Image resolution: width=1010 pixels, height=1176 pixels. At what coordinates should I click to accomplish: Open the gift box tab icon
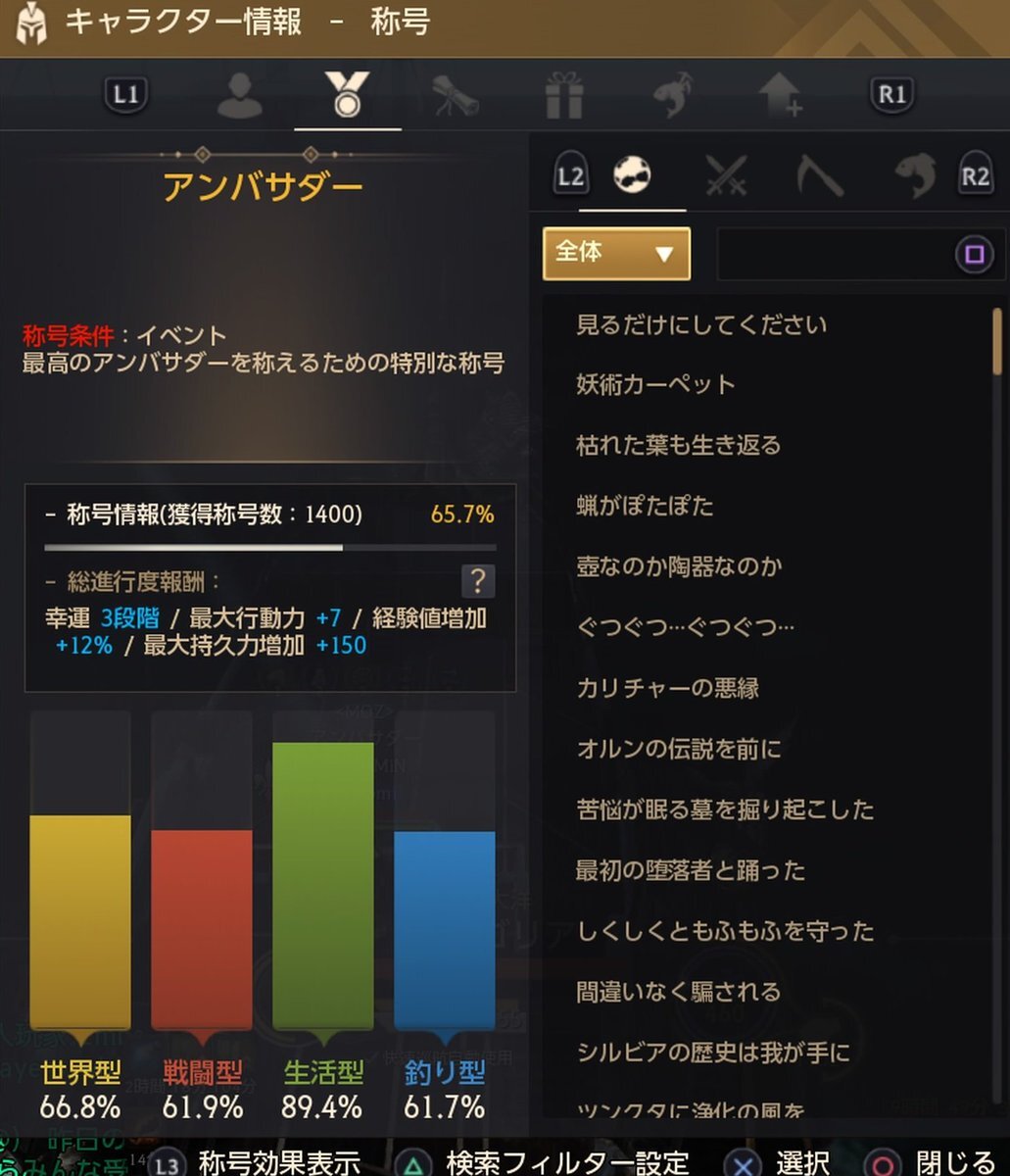click(564, 96)
